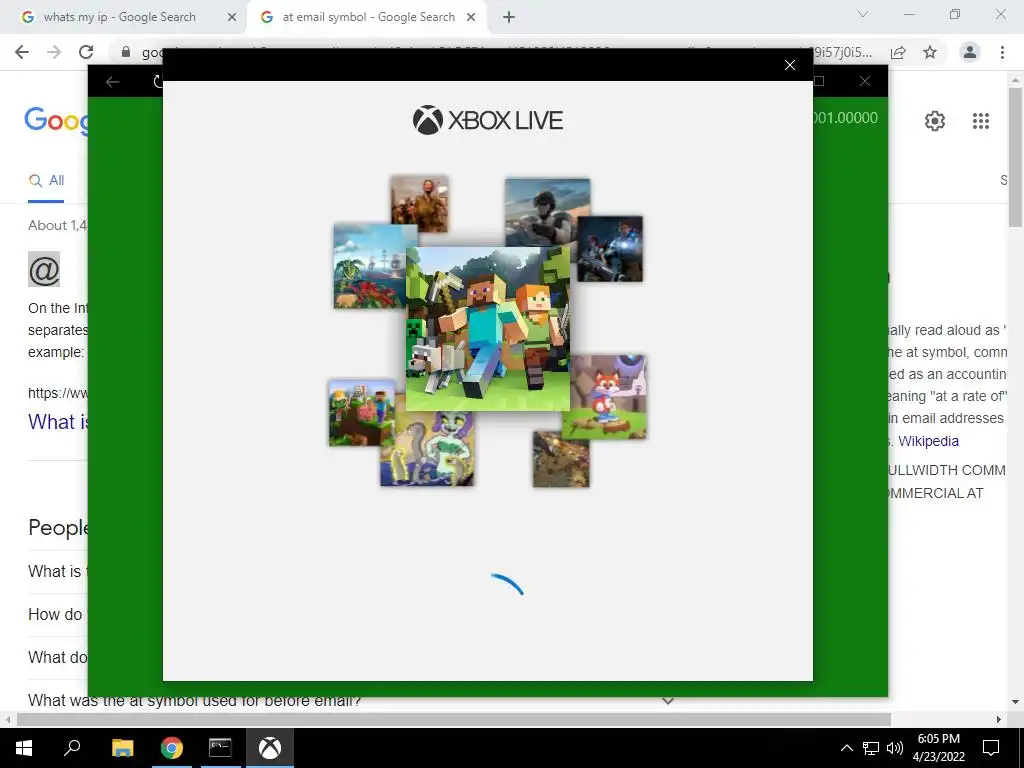Open the Chrome three-dot menu

1002,52
